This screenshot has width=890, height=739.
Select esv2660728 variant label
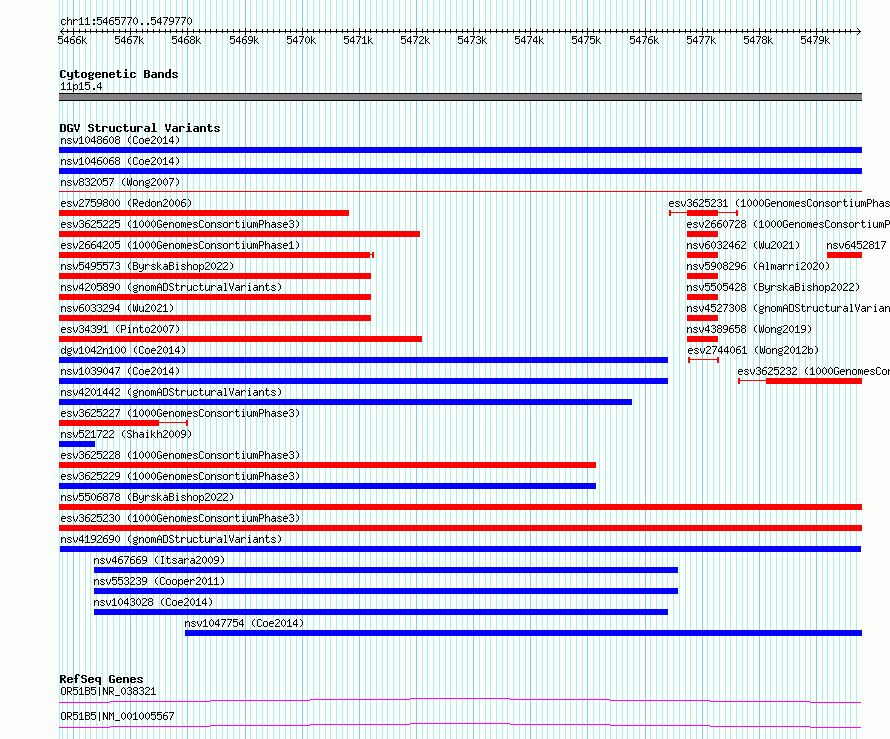click(x=788, y=224)
